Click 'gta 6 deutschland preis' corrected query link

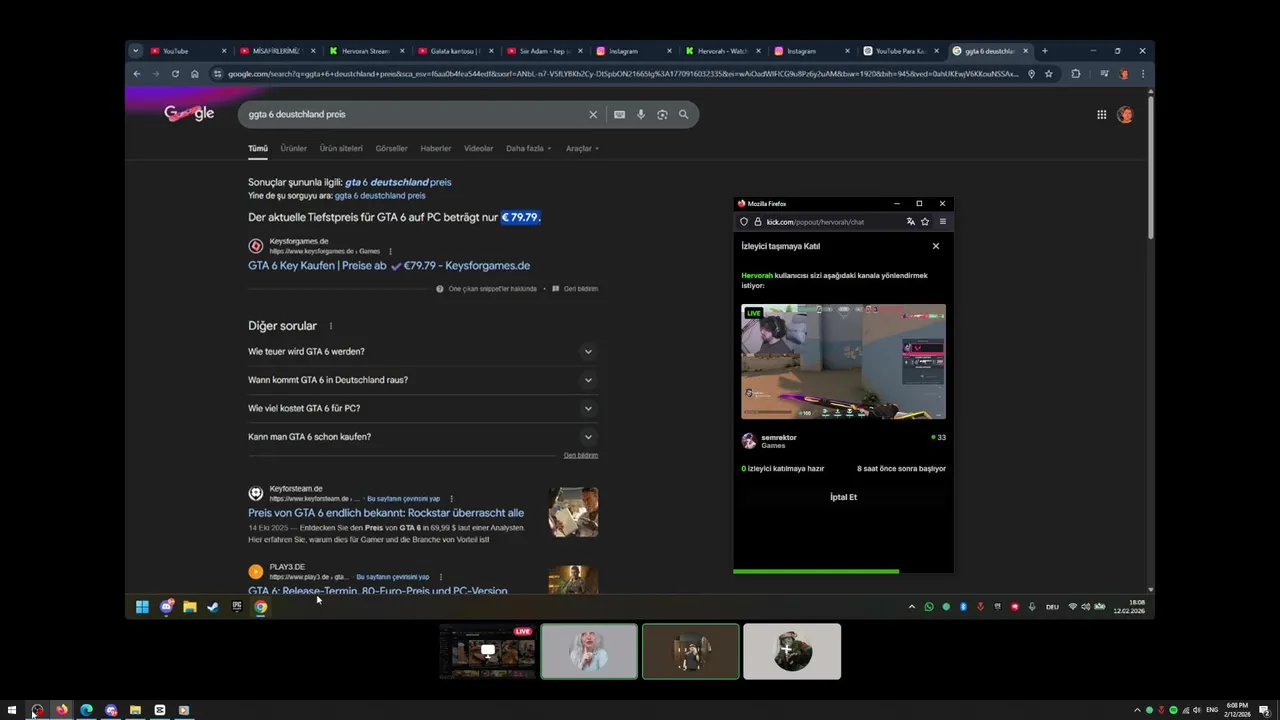[398, 182]
